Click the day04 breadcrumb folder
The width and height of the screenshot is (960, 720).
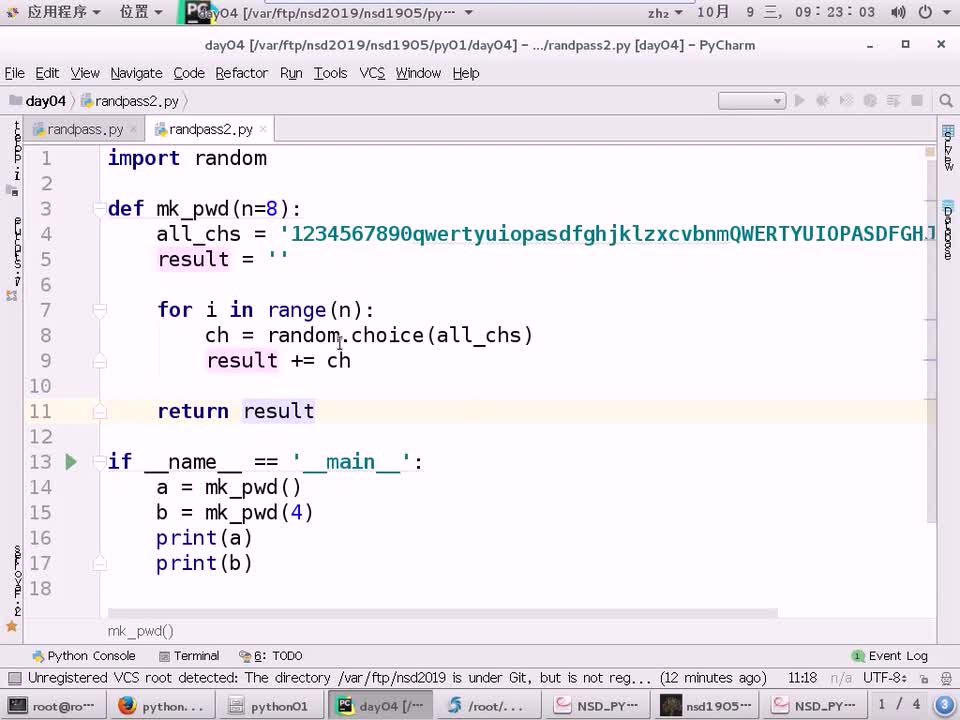(x=38, y=101)
